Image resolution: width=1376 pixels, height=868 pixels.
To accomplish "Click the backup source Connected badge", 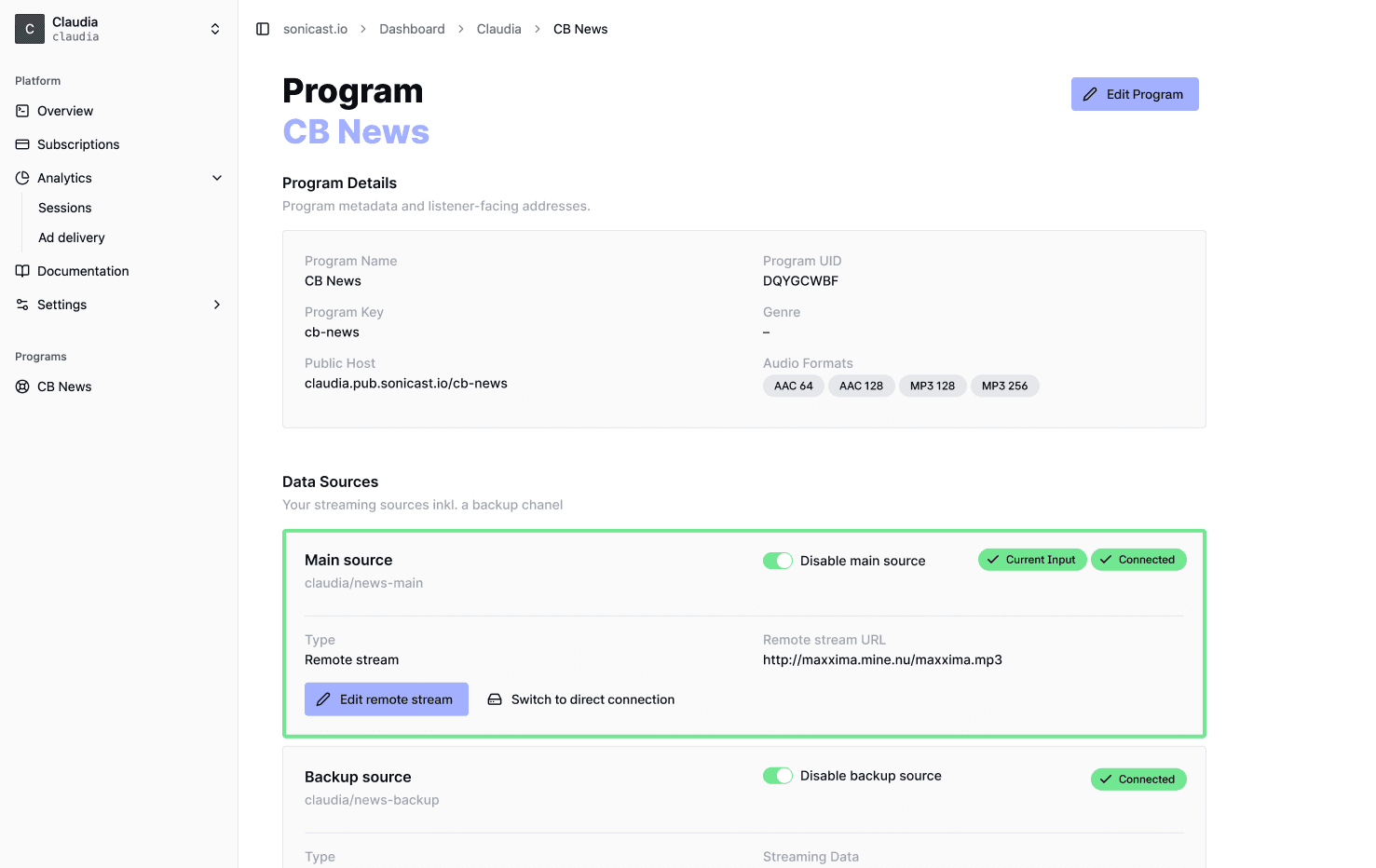I will (1138, 780).
